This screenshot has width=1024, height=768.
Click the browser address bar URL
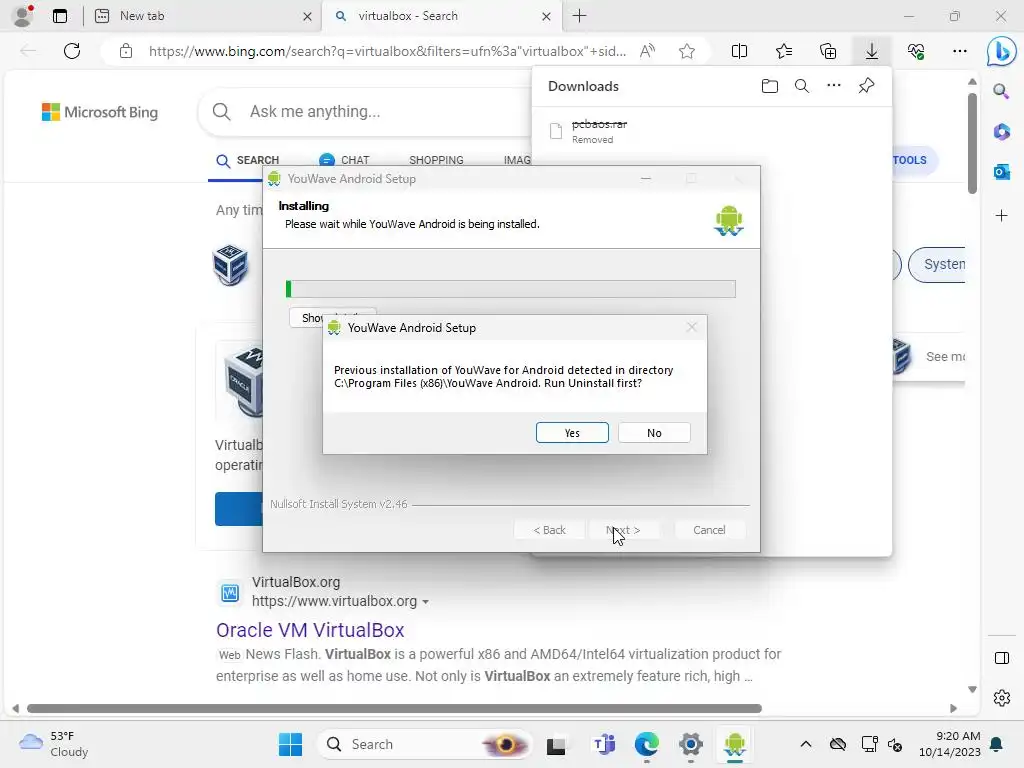[387, 51]
